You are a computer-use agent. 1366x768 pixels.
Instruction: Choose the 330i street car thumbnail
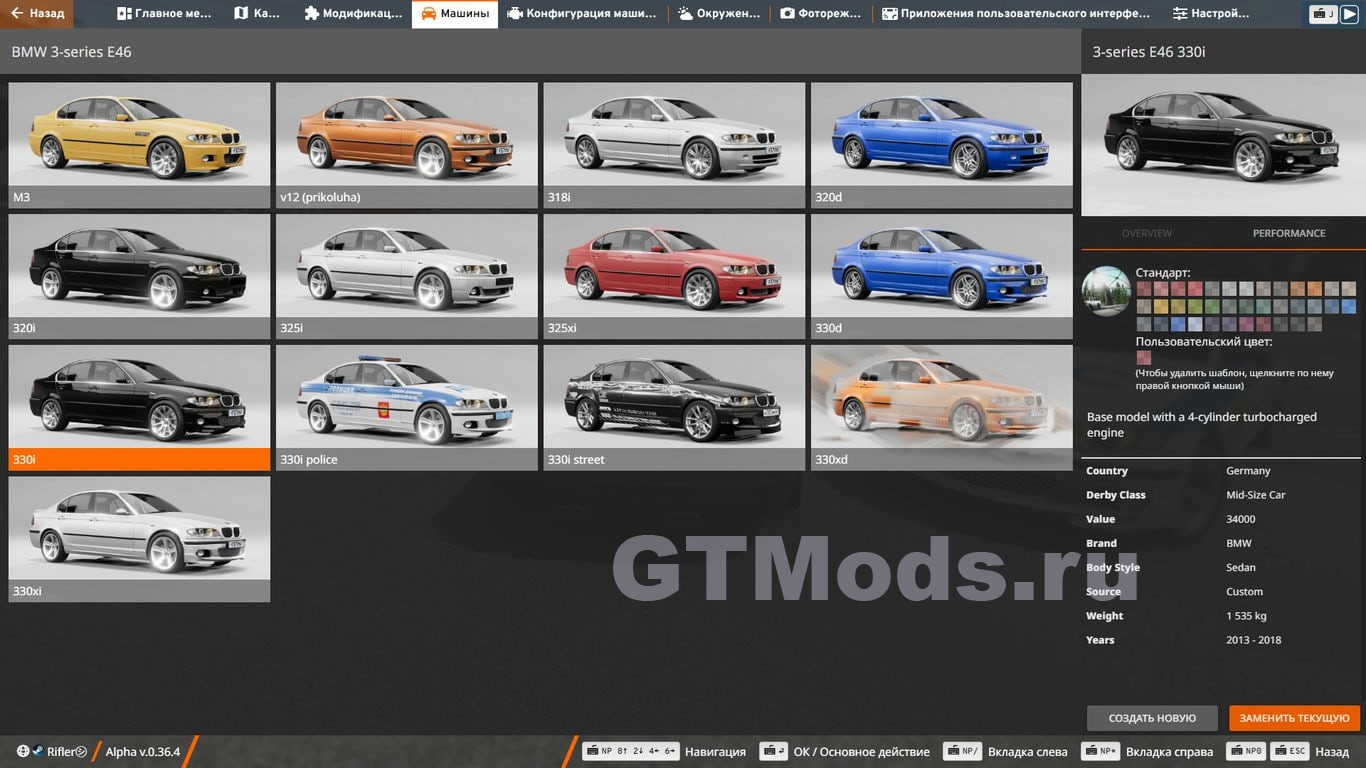tap(674, 408)
